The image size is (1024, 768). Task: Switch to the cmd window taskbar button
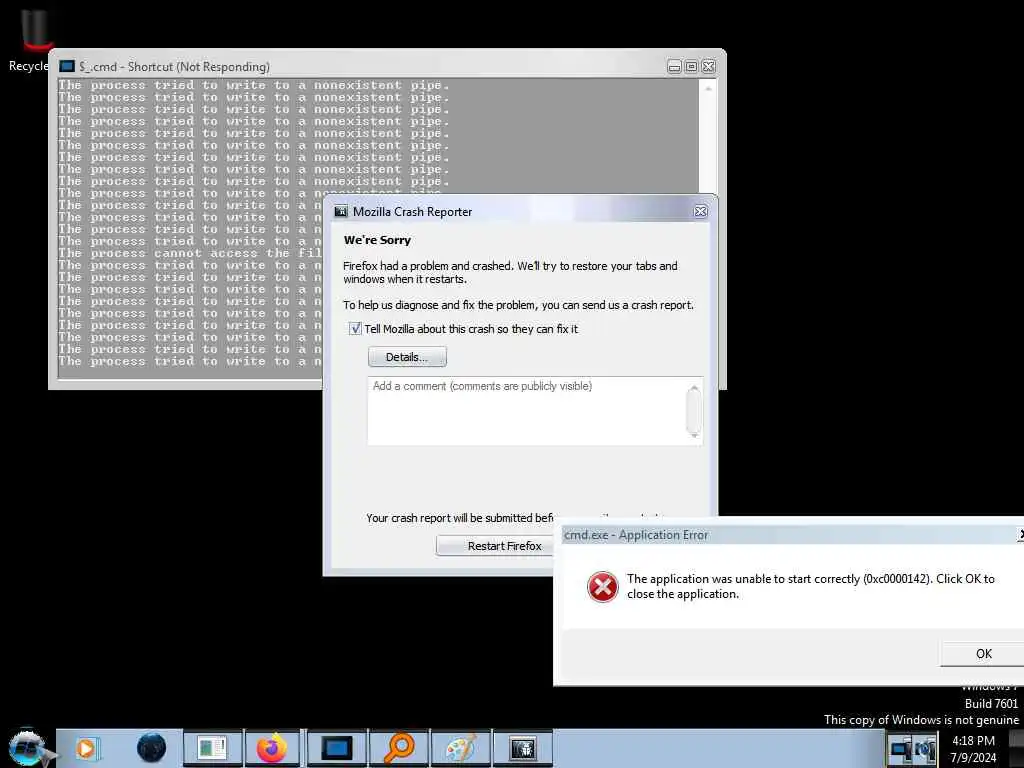(336, 748)
